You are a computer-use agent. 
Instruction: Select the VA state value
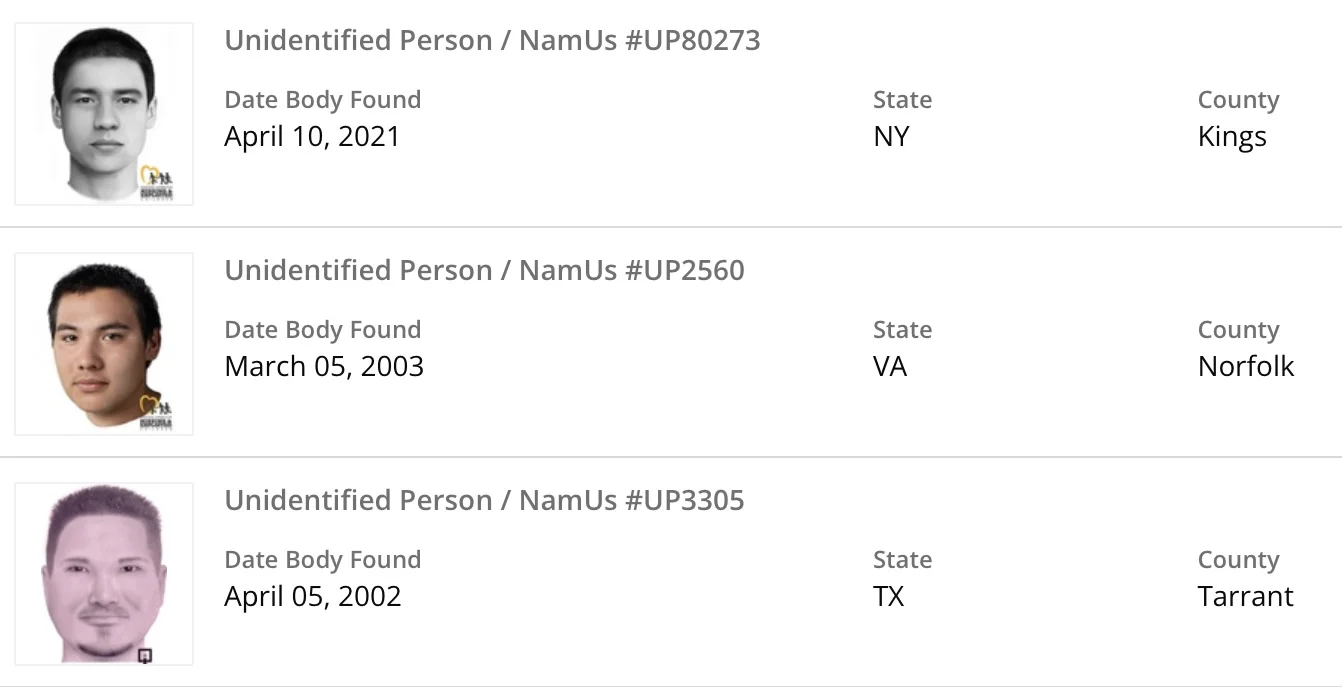890,367
